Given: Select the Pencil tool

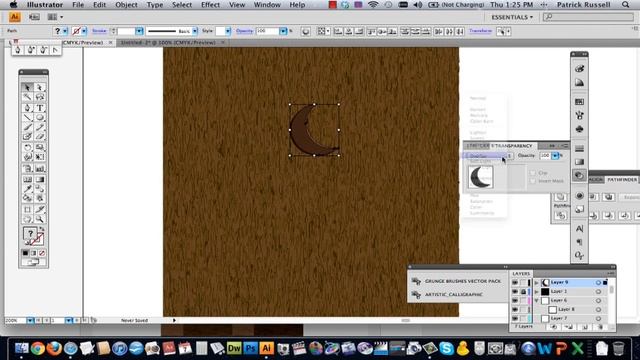Looking at the screenshot, I should (x=40, y=127).
